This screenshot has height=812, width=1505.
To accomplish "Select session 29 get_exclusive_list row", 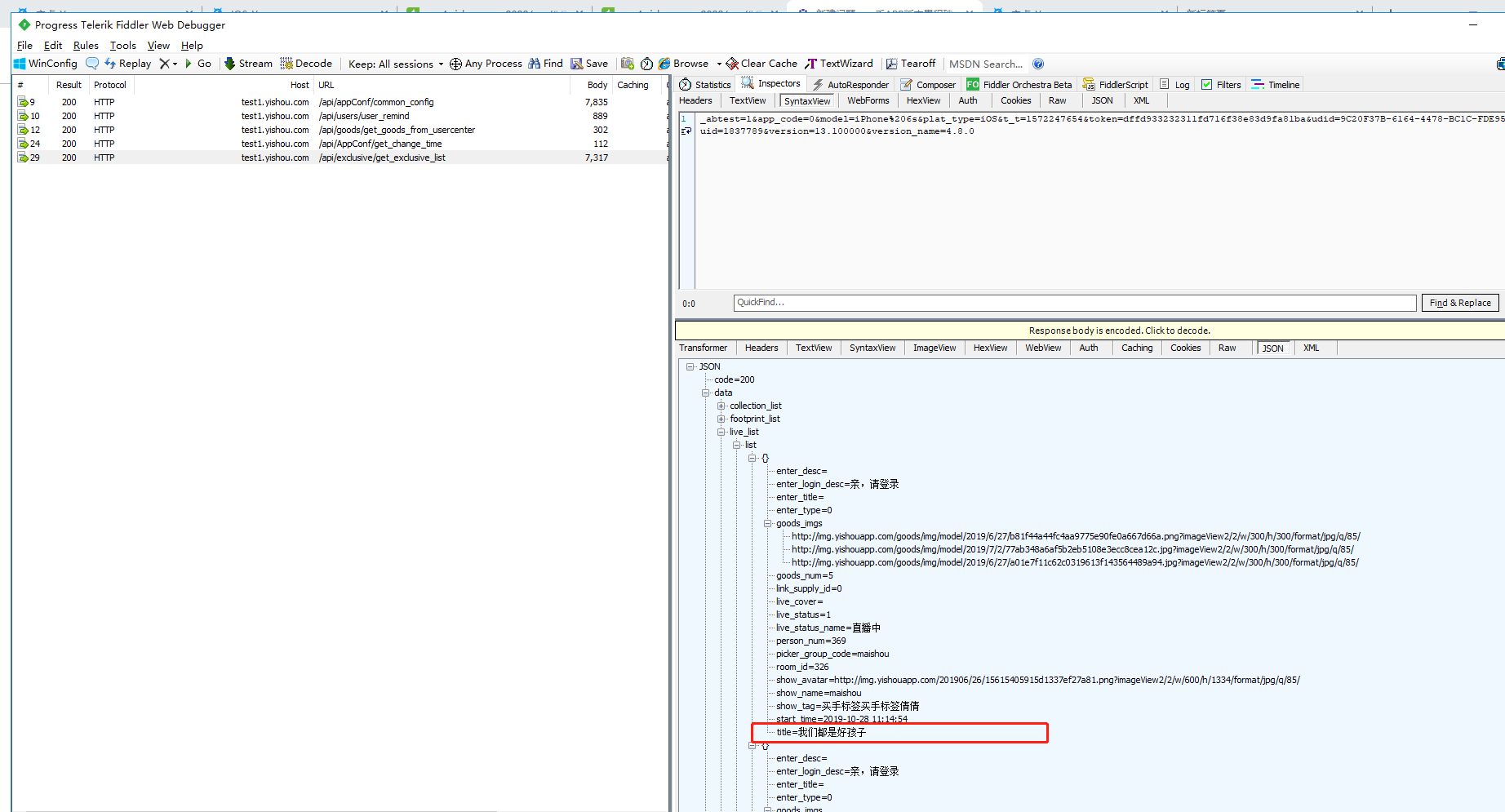I will coord(340,158).
